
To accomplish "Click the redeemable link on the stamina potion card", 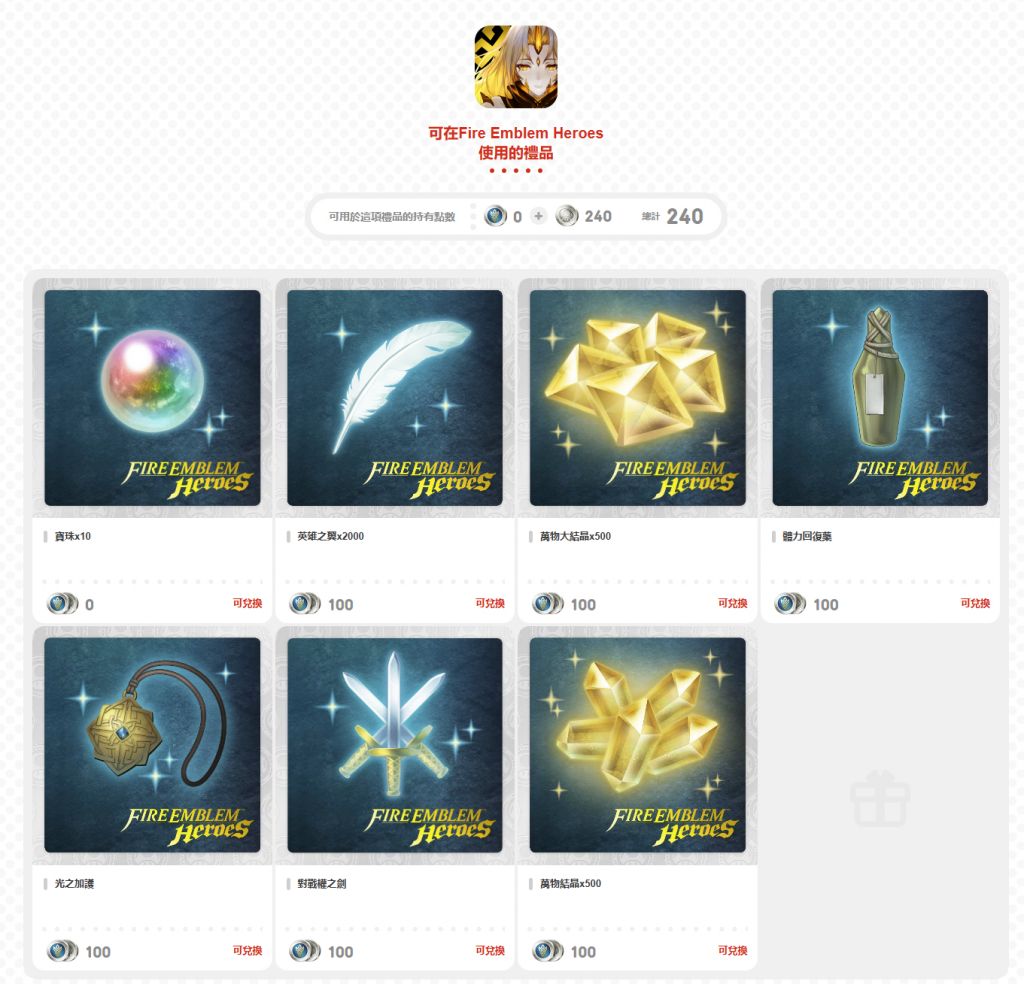I will tap(975, 603).
